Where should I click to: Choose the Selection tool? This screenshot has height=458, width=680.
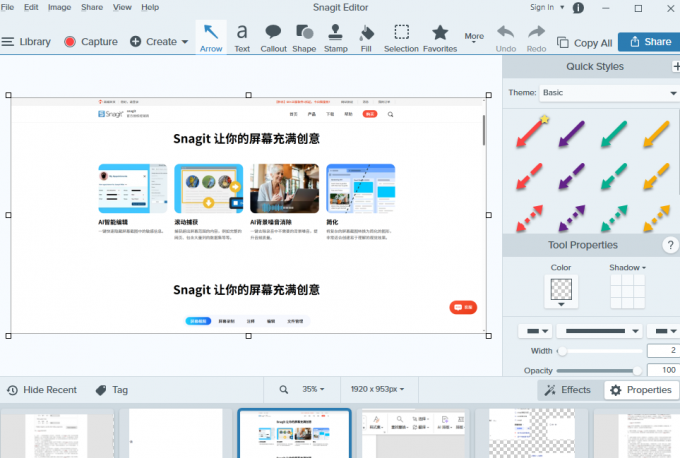[x=401, y=38]
